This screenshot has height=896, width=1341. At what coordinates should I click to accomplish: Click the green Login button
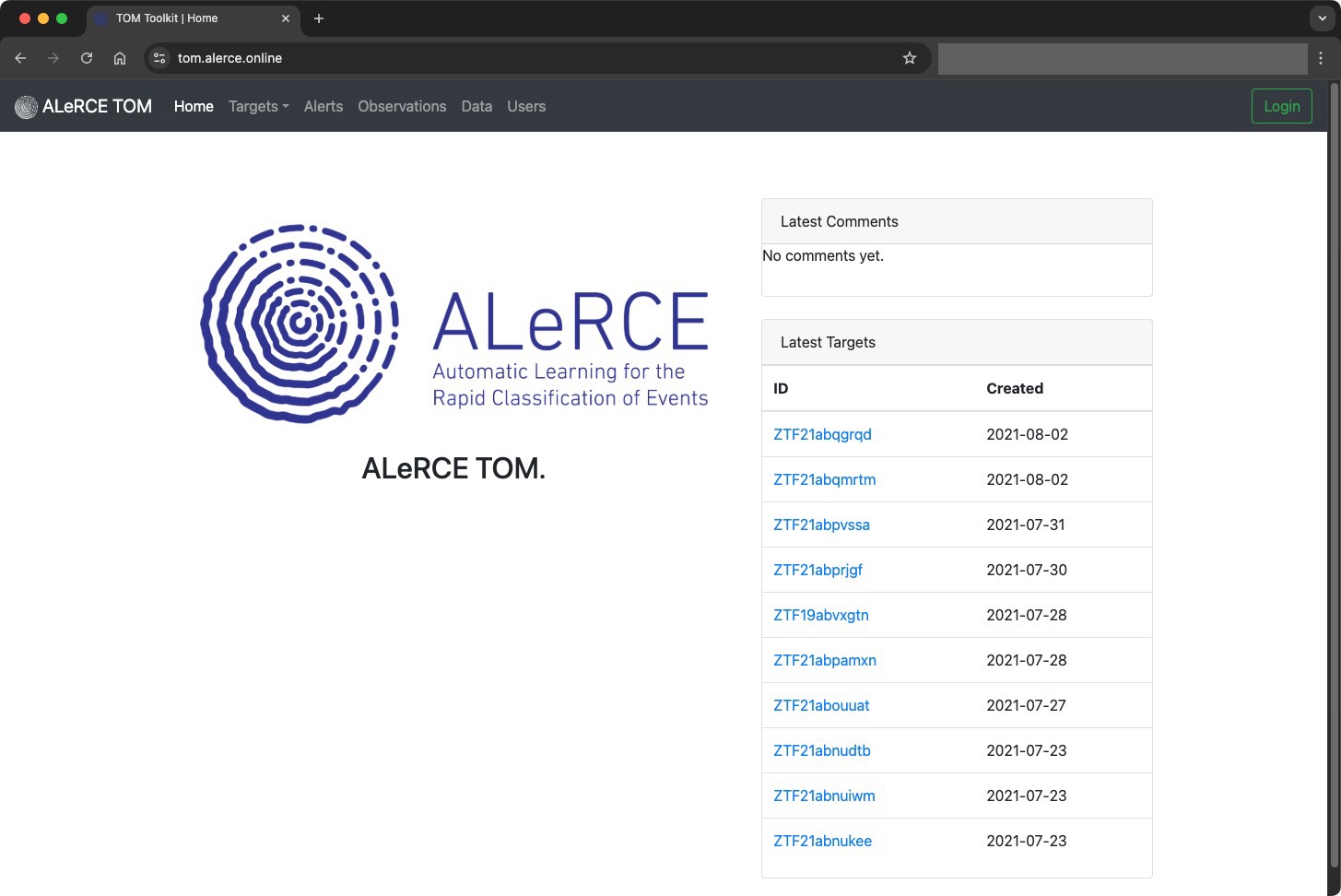click(1281, 107)
